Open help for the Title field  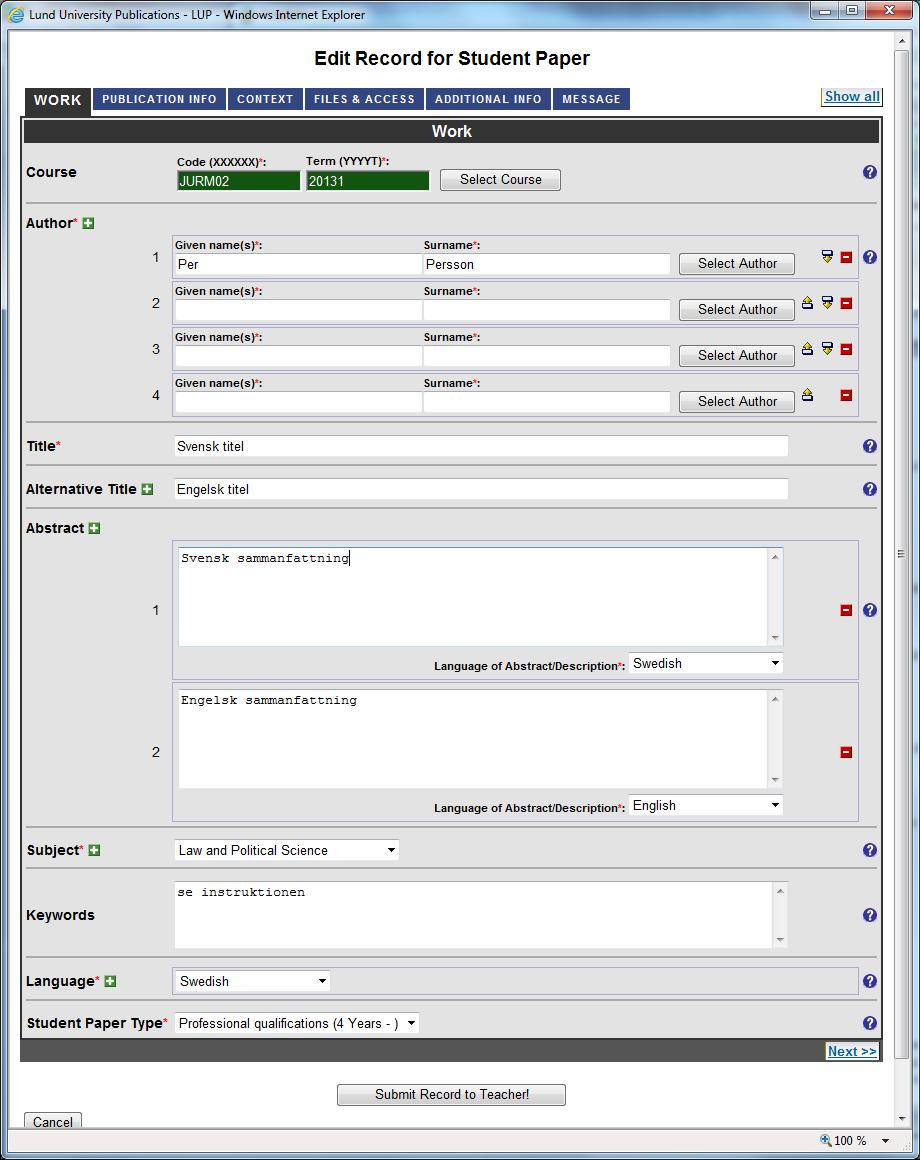coord(870,446)
